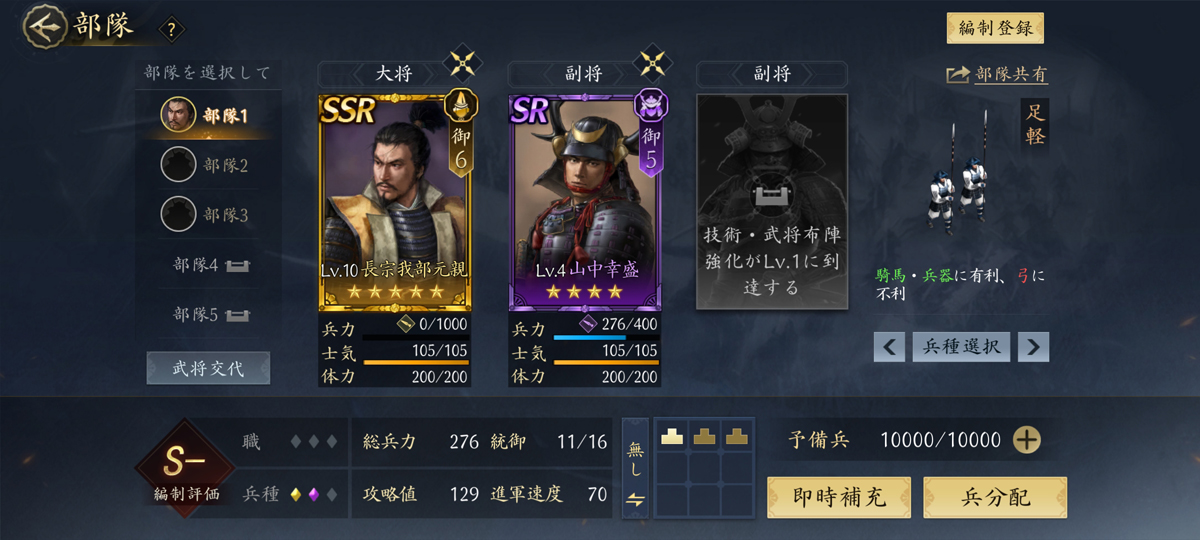Open the 兵分配 troop allocation
The width and height of the screenshot is (1200, 540).
[x=995, y=498]
